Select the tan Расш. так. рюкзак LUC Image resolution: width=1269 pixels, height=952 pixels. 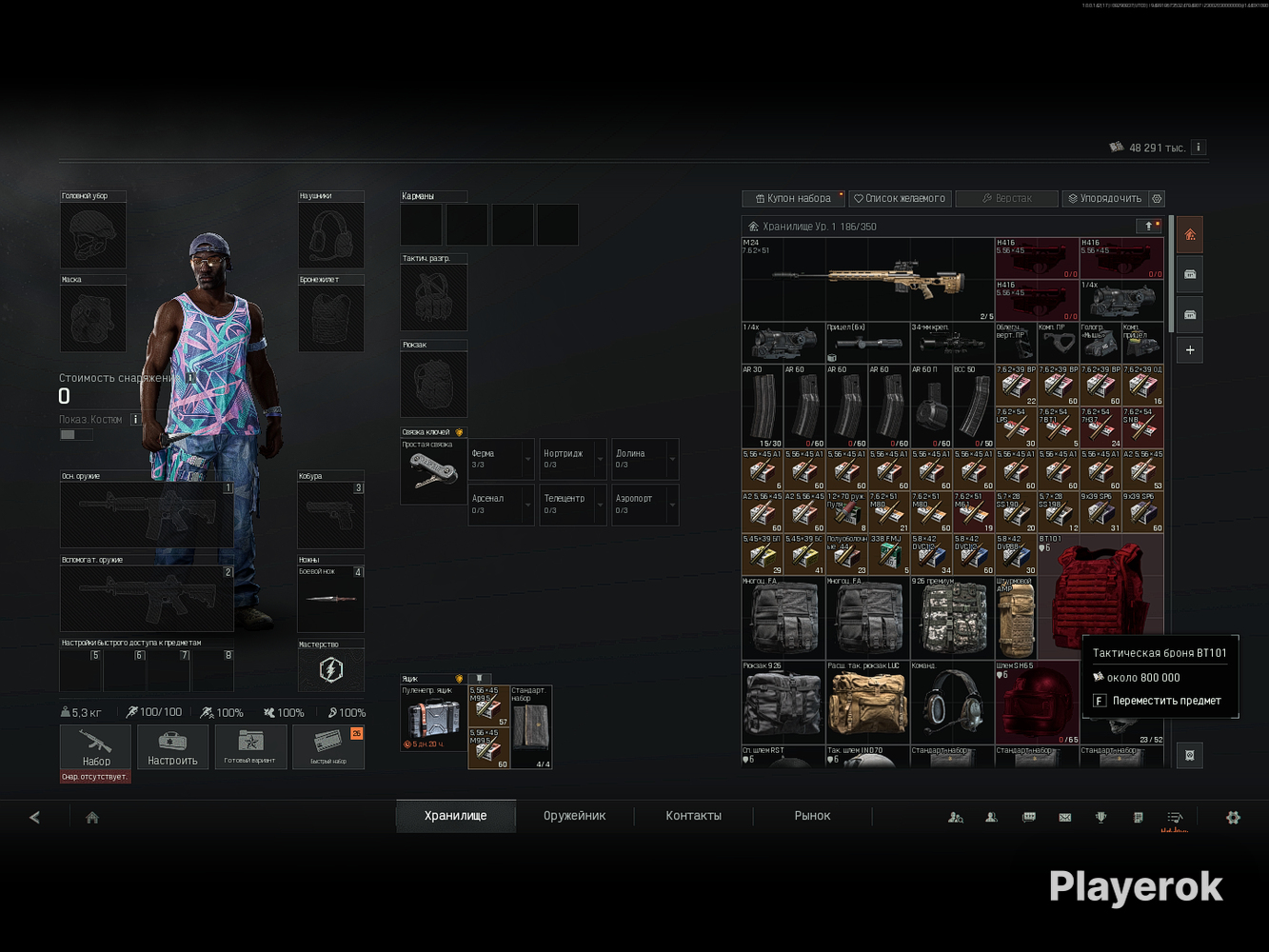tap(868, 703)
